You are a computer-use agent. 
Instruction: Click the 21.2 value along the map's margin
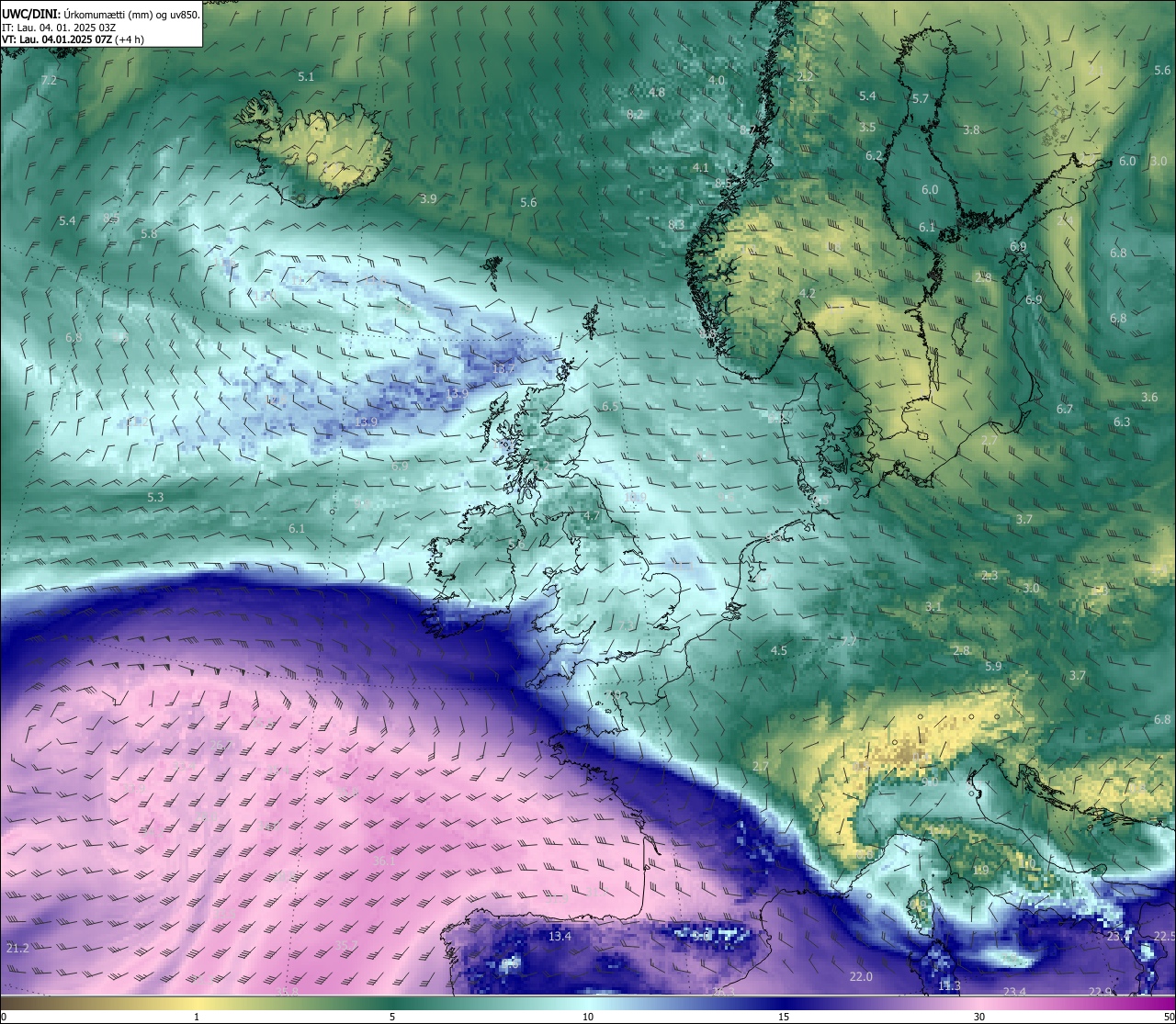click(17, 948)
